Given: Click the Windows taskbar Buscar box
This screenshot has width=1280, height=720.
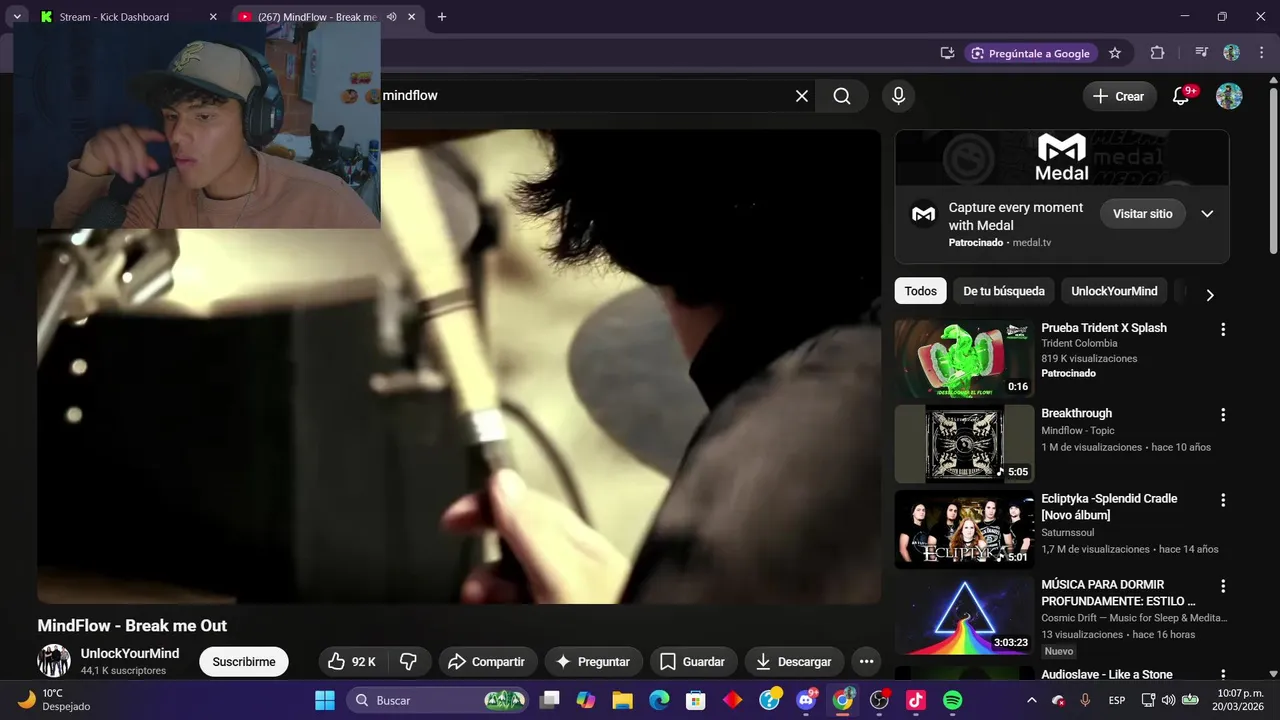Looking at the screenshot, I should click(437, 700).
